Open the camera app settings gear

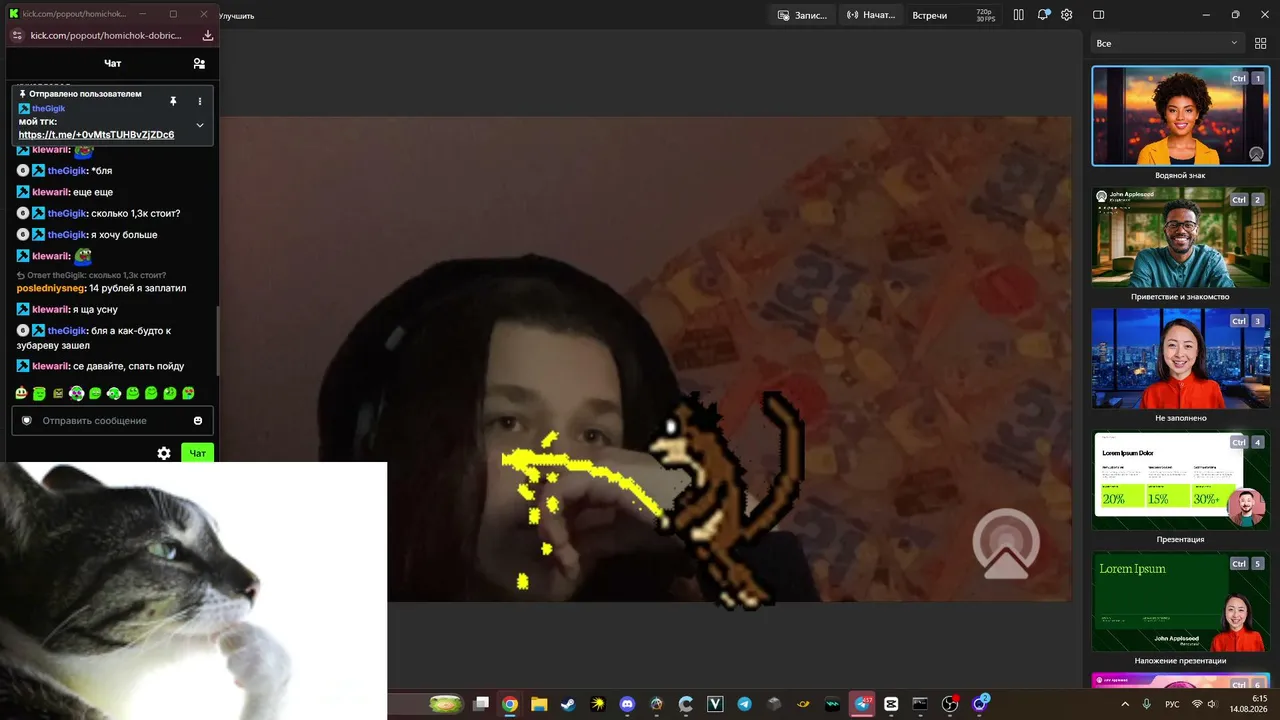click(x=1067, y=15)
